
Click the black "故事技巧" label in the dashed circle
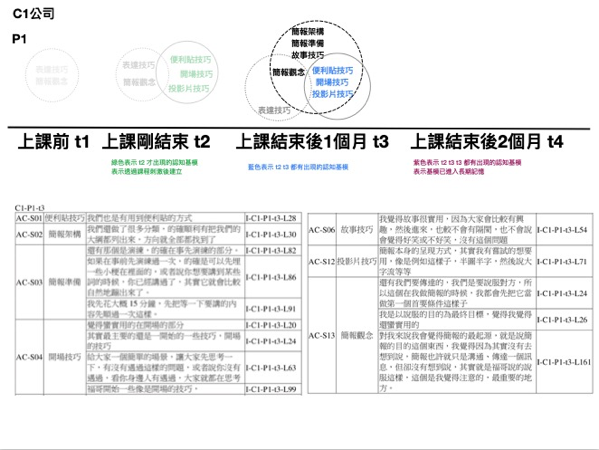[x=308, y=55]
